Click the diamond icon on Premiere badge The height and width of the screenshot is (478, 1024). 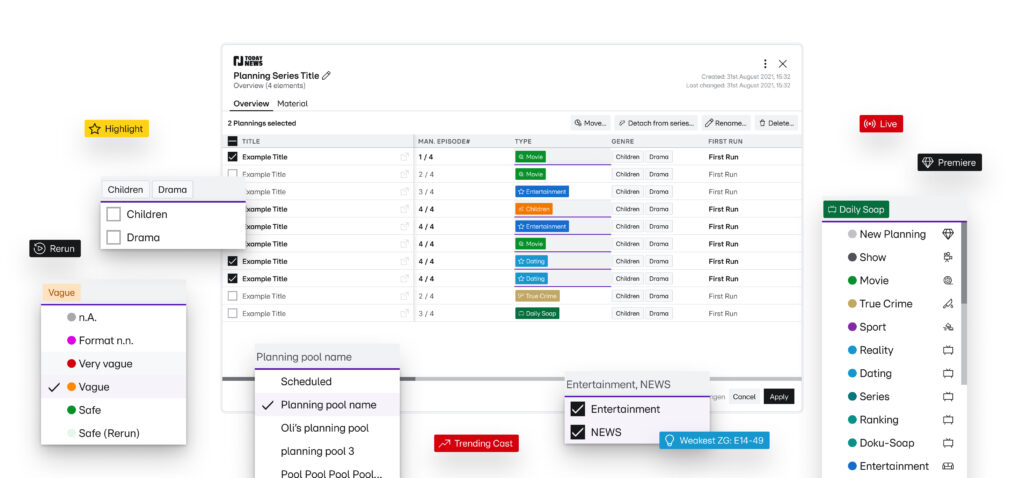(927, 162)
